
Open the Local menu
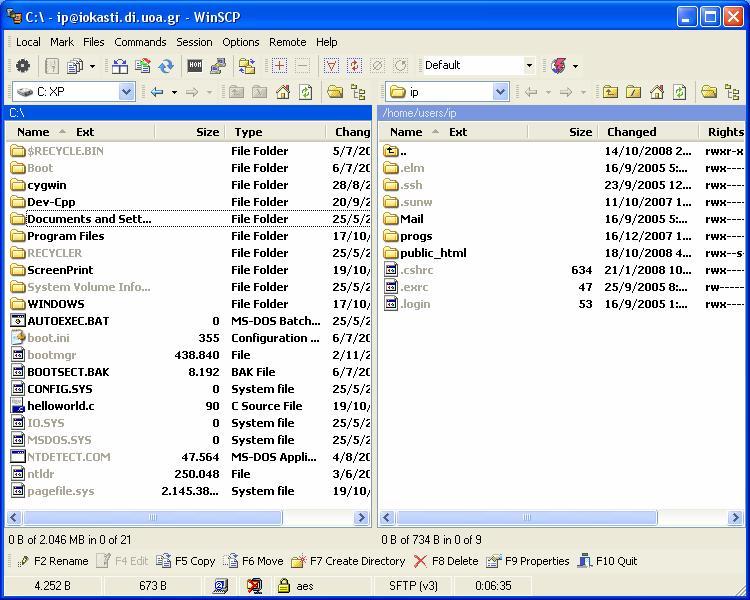pyautogui.click(x=28, y=42)
